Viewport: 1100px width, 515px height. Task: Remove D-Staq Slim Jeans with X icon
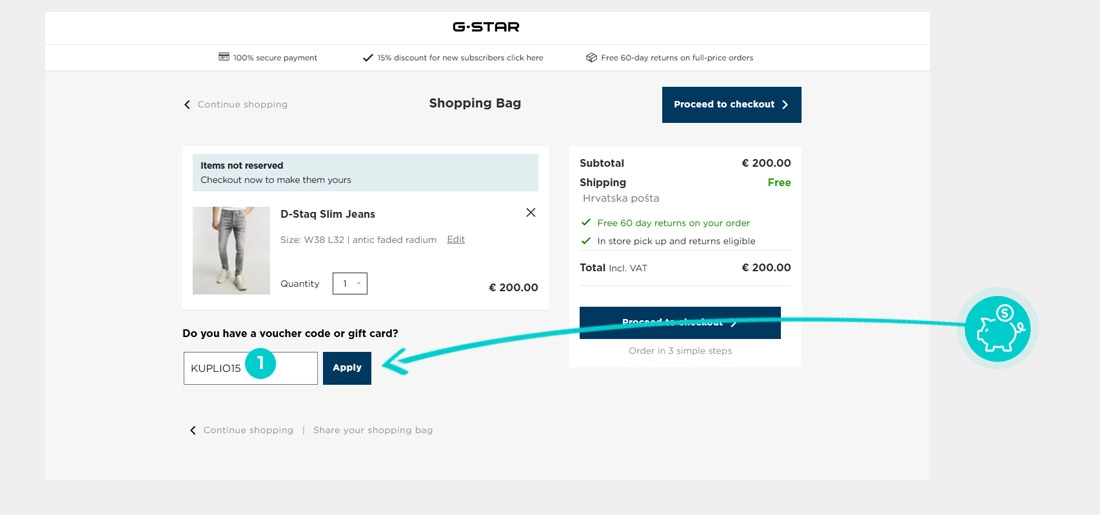click(x=530, y=212)
